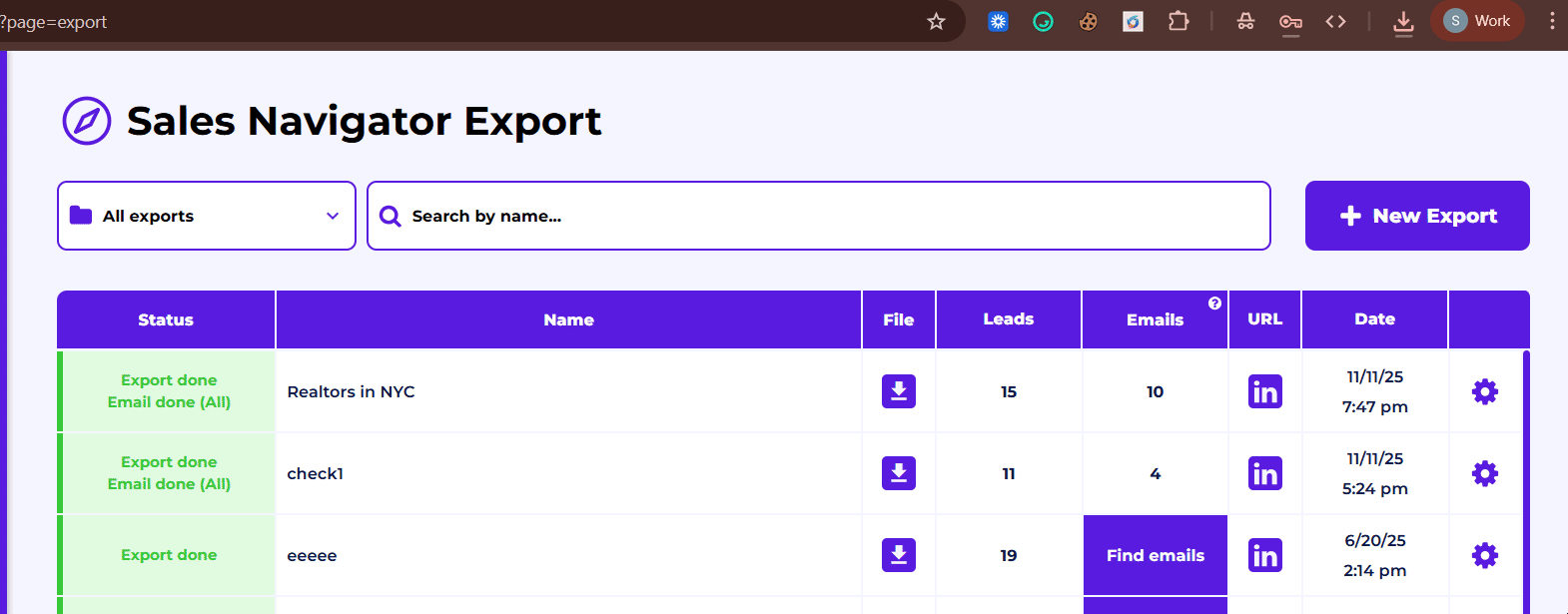1568x614 pixels.
Task: Select the eeeee name cell
Action: click(569, 555)
